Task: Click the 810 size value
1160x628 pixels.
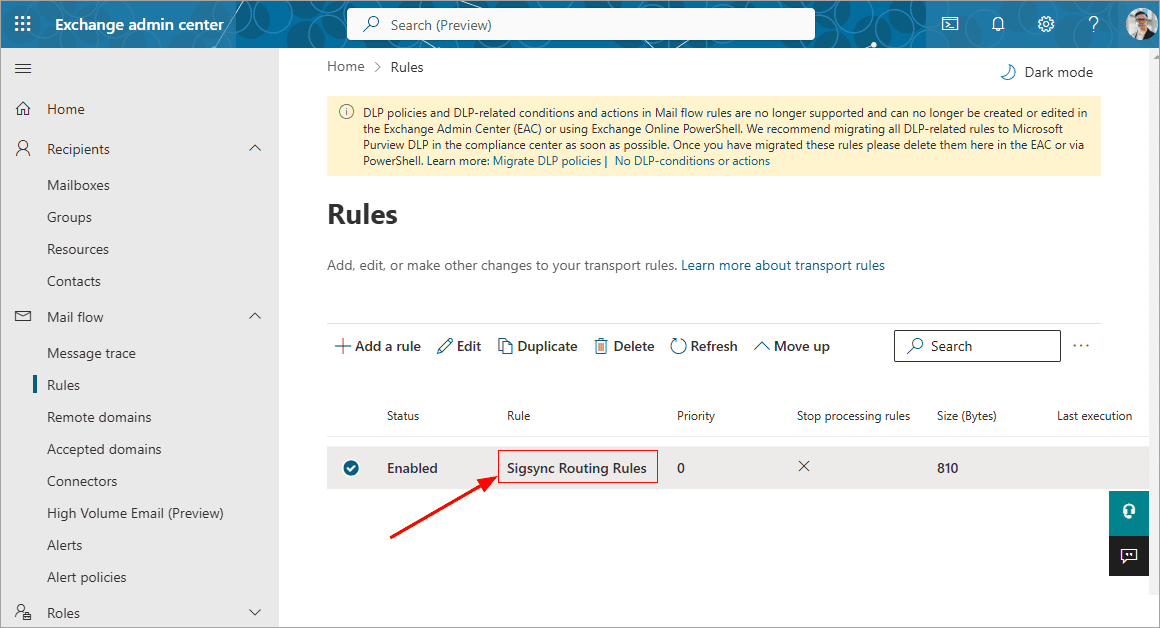Action: click(948, 468)
